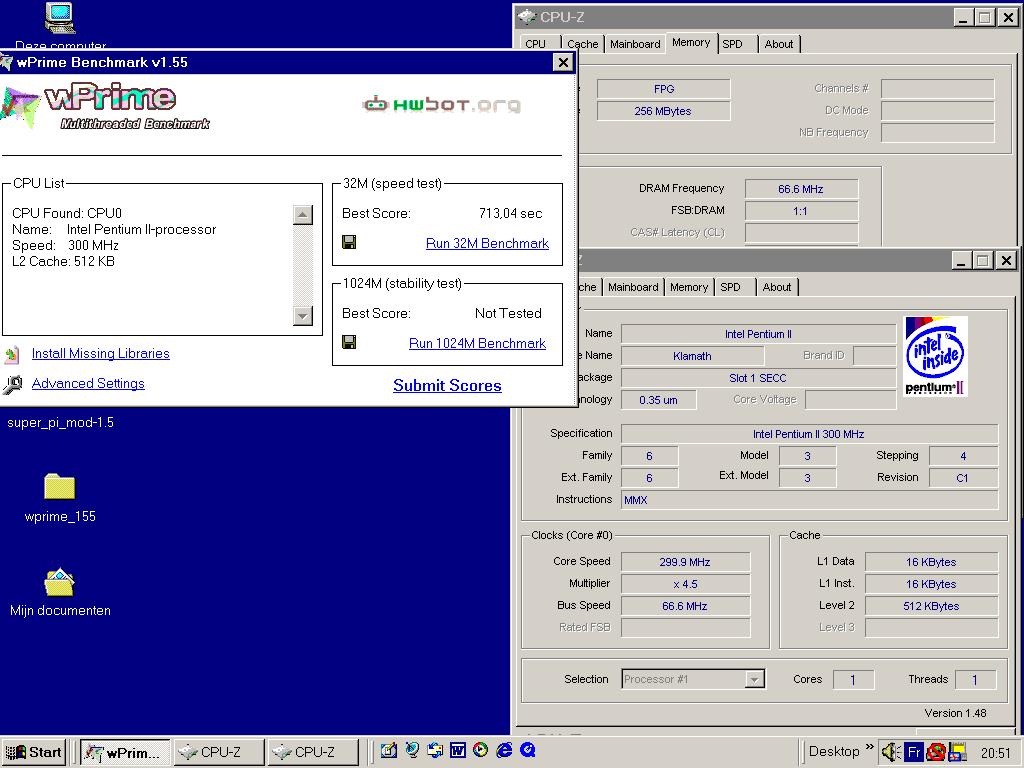The height and width of the screenshot is (768, 1024).
Task: Click the 256 MBytes memory size field
Action: pos(663,111)
